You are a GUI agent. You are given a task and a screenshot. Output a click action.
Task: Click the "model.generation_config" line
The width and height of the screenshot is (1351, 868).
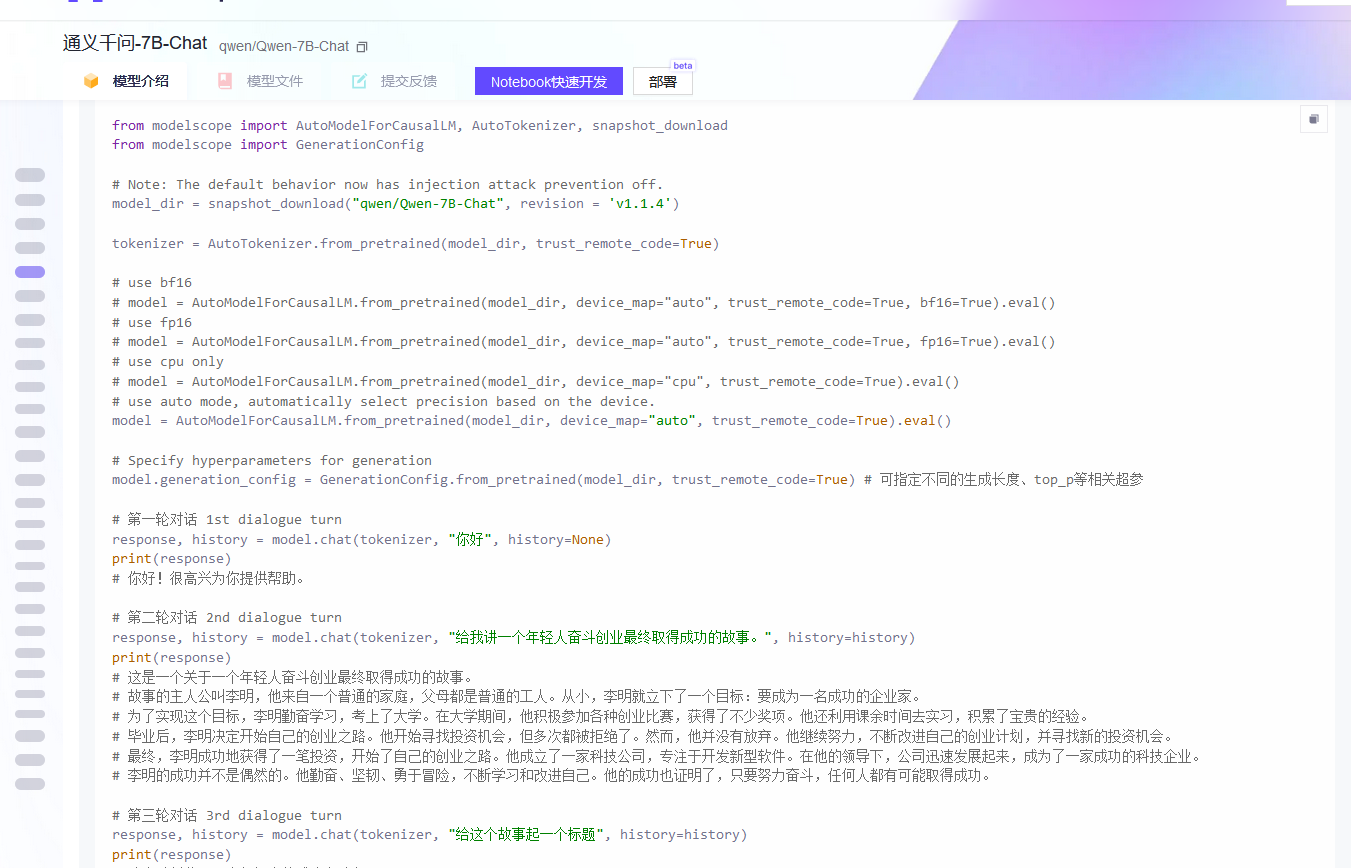628,480
